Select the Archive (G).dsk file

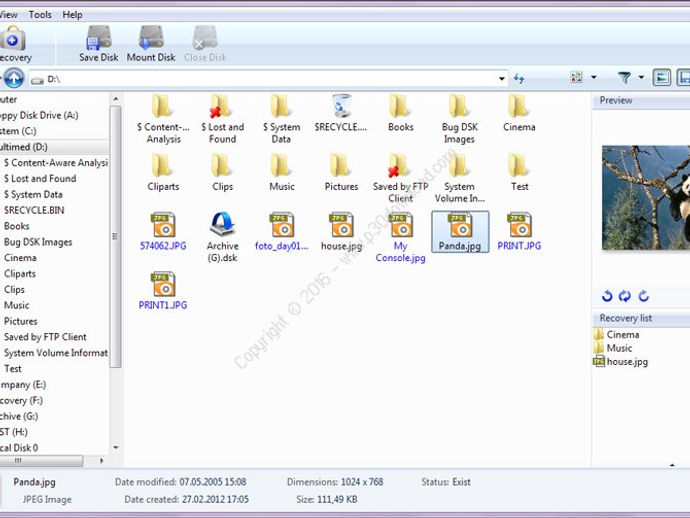pyautogui.click(x=222, y=238)
